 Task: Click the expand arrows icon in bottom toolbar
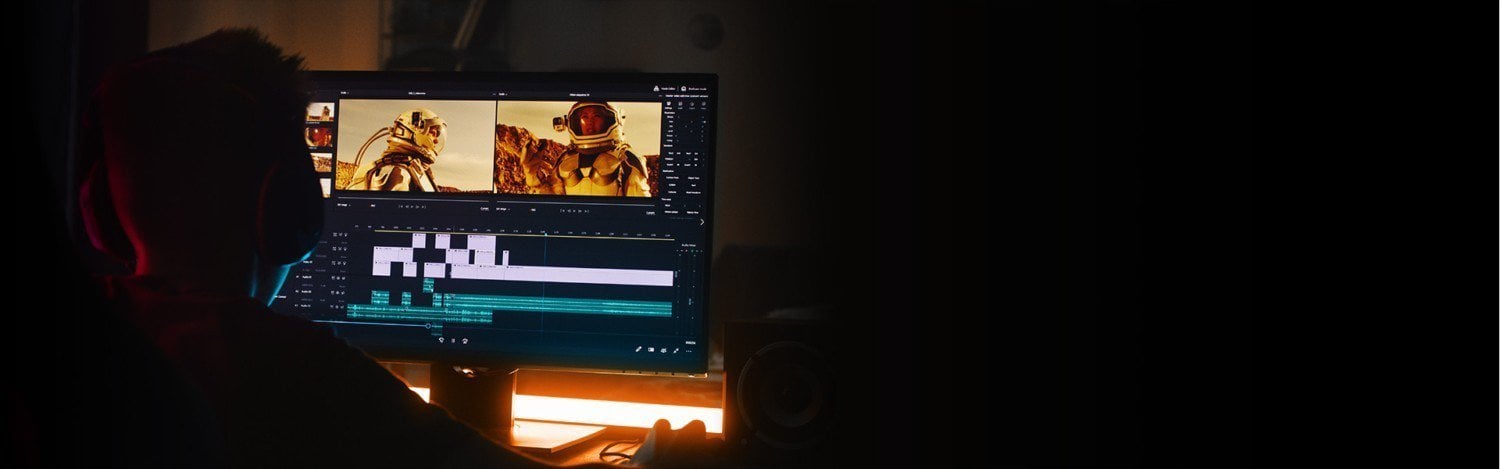[676, 350]
